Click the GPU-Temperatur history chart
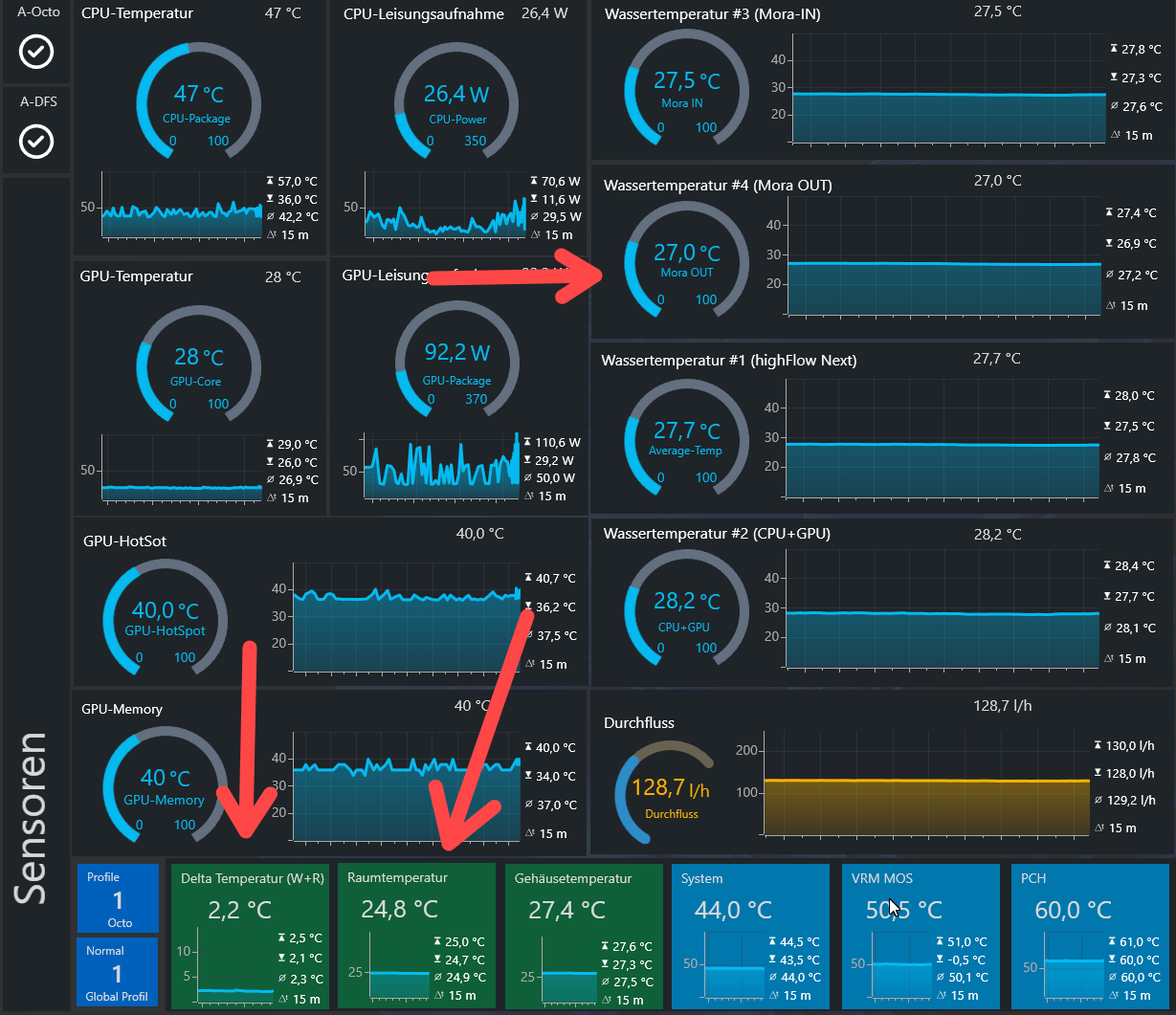Screen dimensions: 1176x1015 (x=182, y=469)
